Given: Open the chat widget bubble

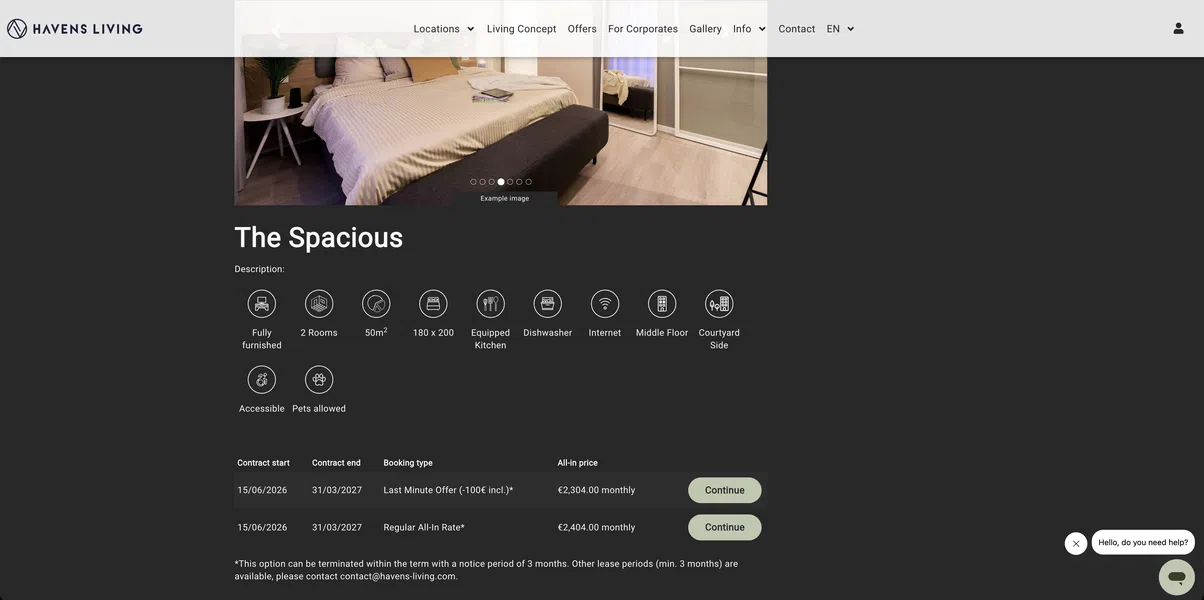Looking at the screenshot, I should coord(1177,577).
